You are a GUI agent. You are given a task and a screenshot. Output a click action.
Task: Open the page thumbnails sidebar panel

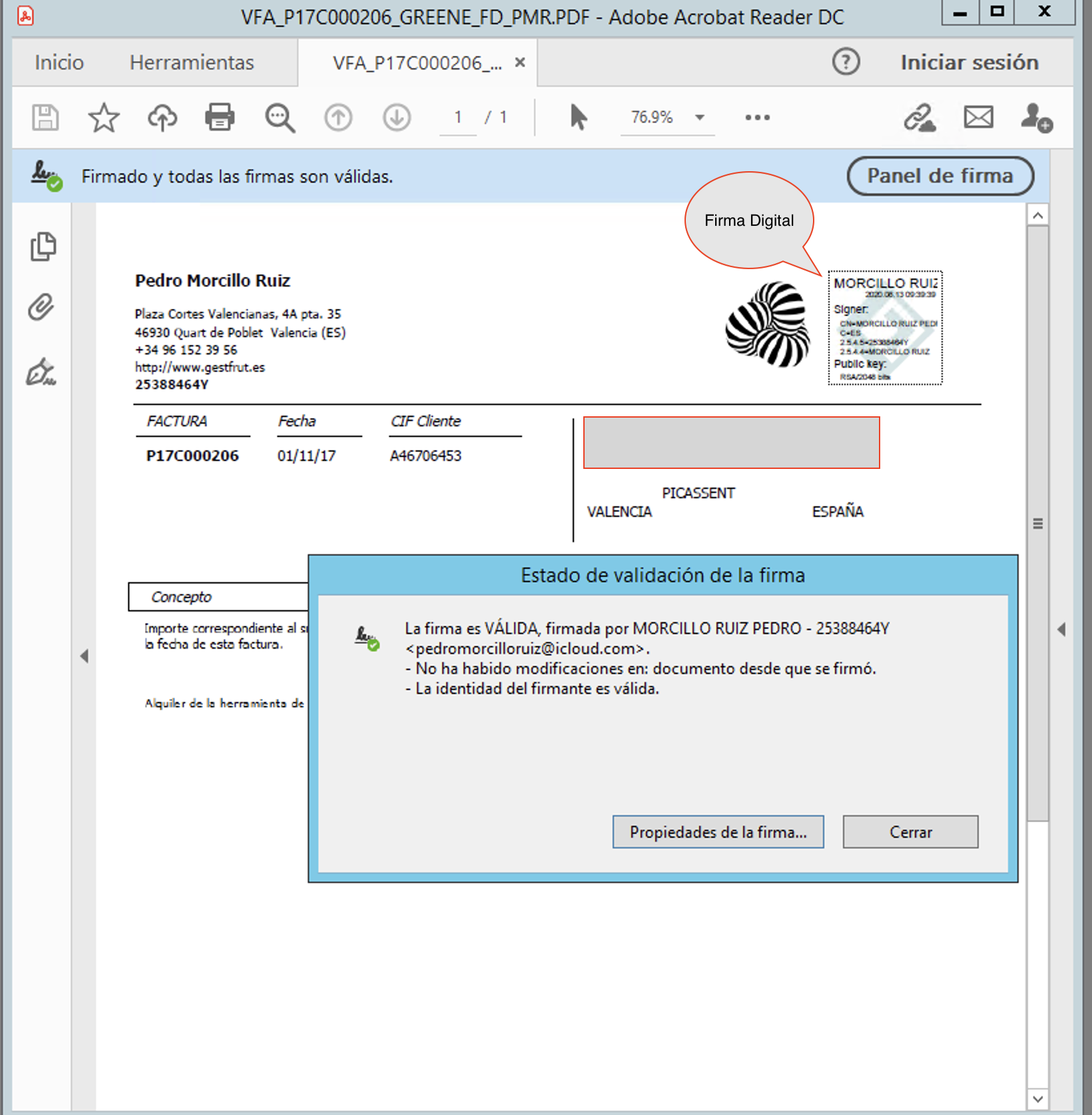click(43, 246)
